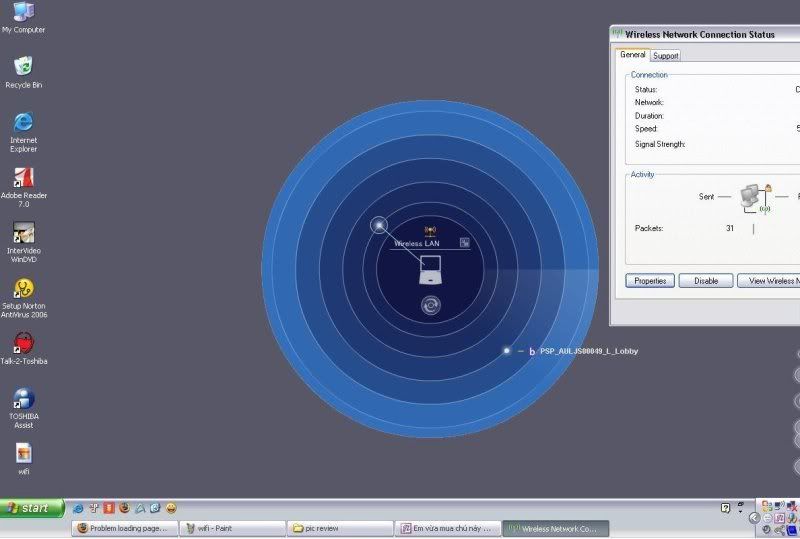Open the My Computer desktop icon
Screen dimensions: 800x539
point(23,13)
